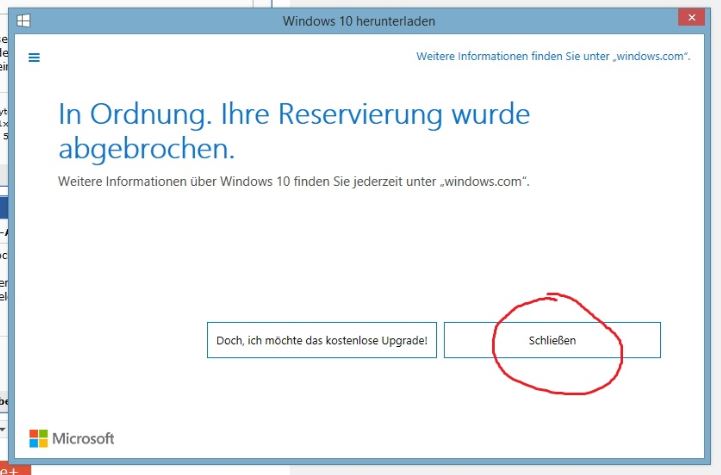
Task: Open the "Weitere Informationen finden Sie unter" link
Action: click(553, 56)
